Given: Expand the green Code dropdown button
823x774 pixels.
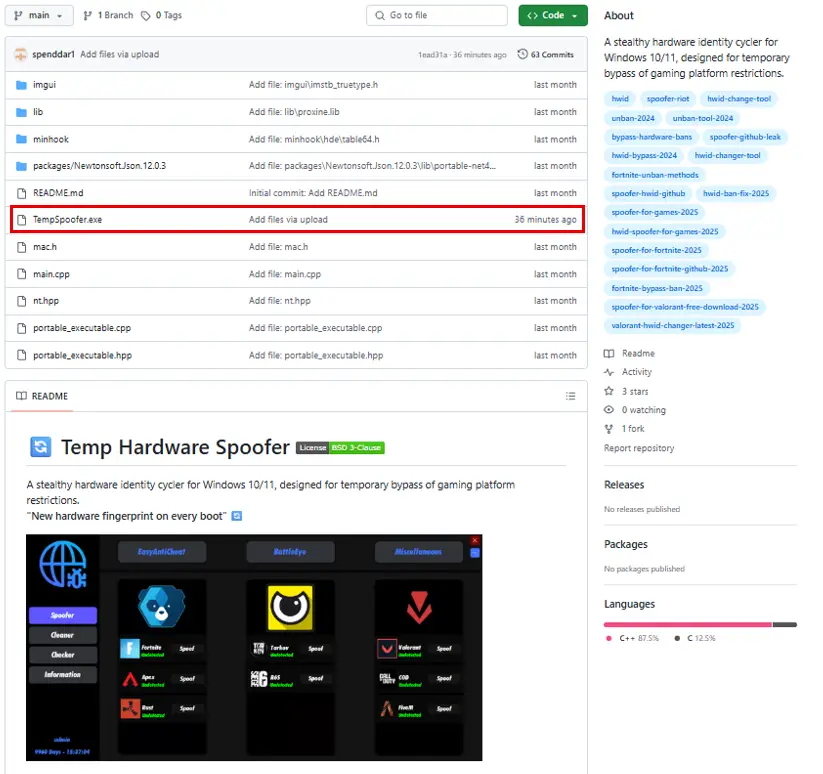Looking at the screenshot, I should tap(552, 16).
